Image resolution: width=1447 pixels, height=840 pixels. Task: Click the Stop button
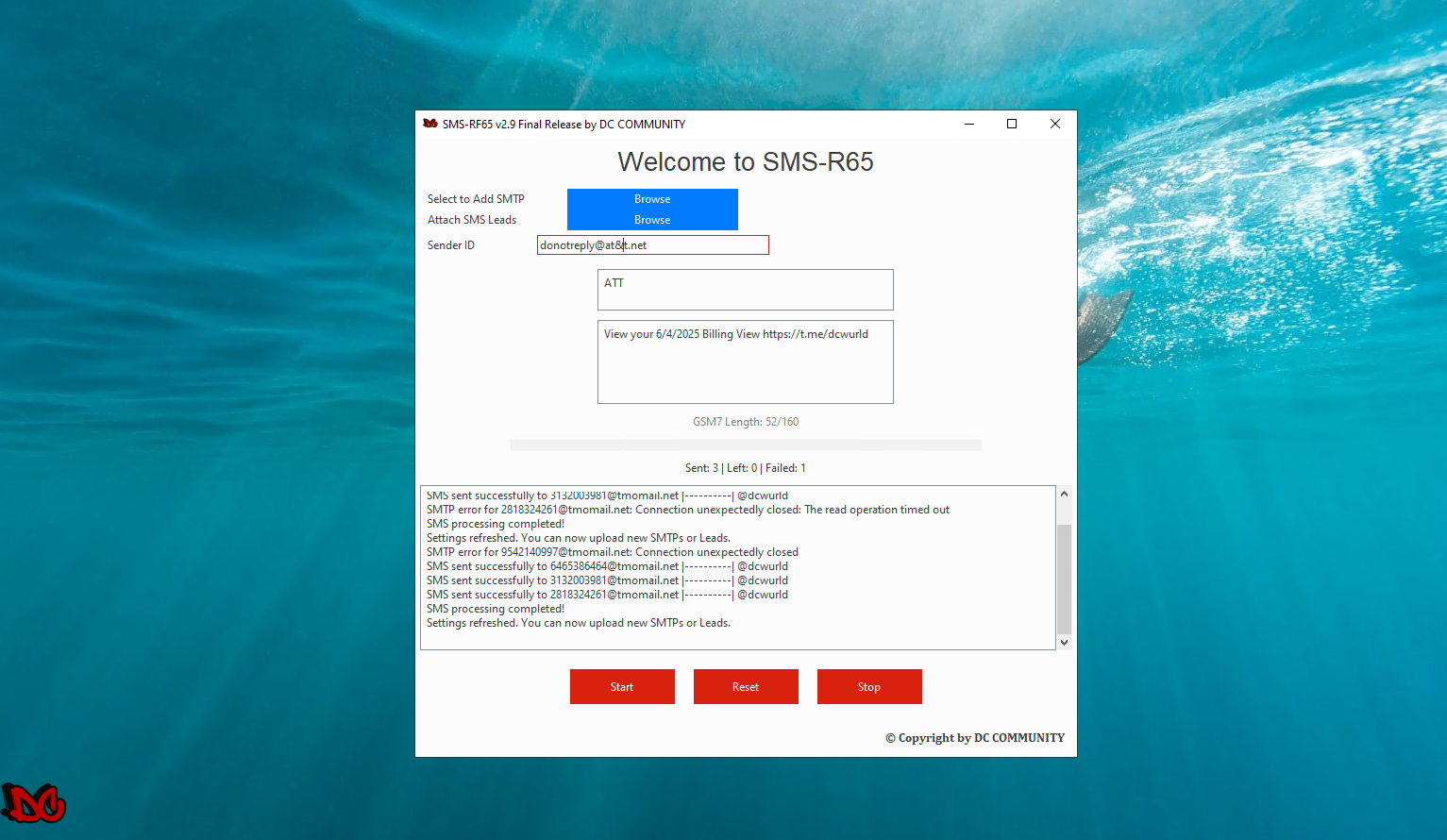[869, 687]
